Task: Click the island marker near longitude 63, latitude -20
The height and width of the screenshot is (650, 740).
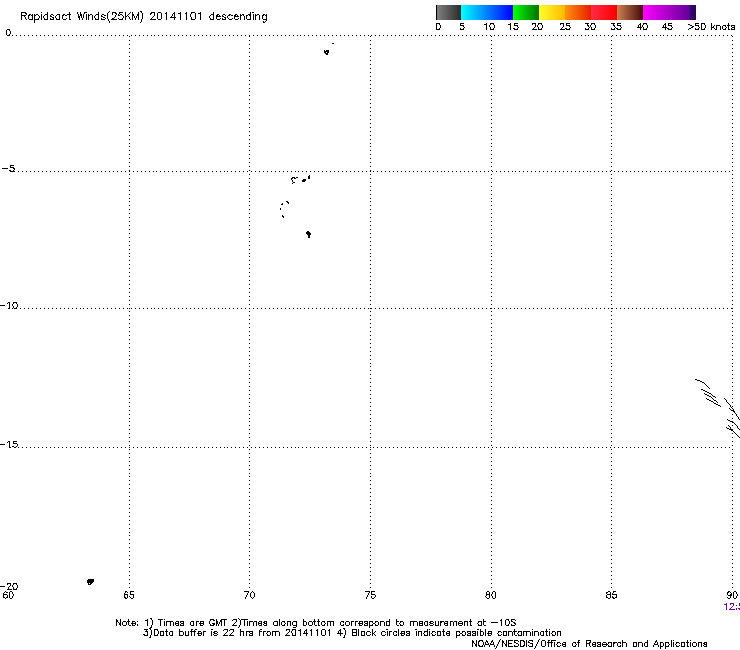Action: 90,582
